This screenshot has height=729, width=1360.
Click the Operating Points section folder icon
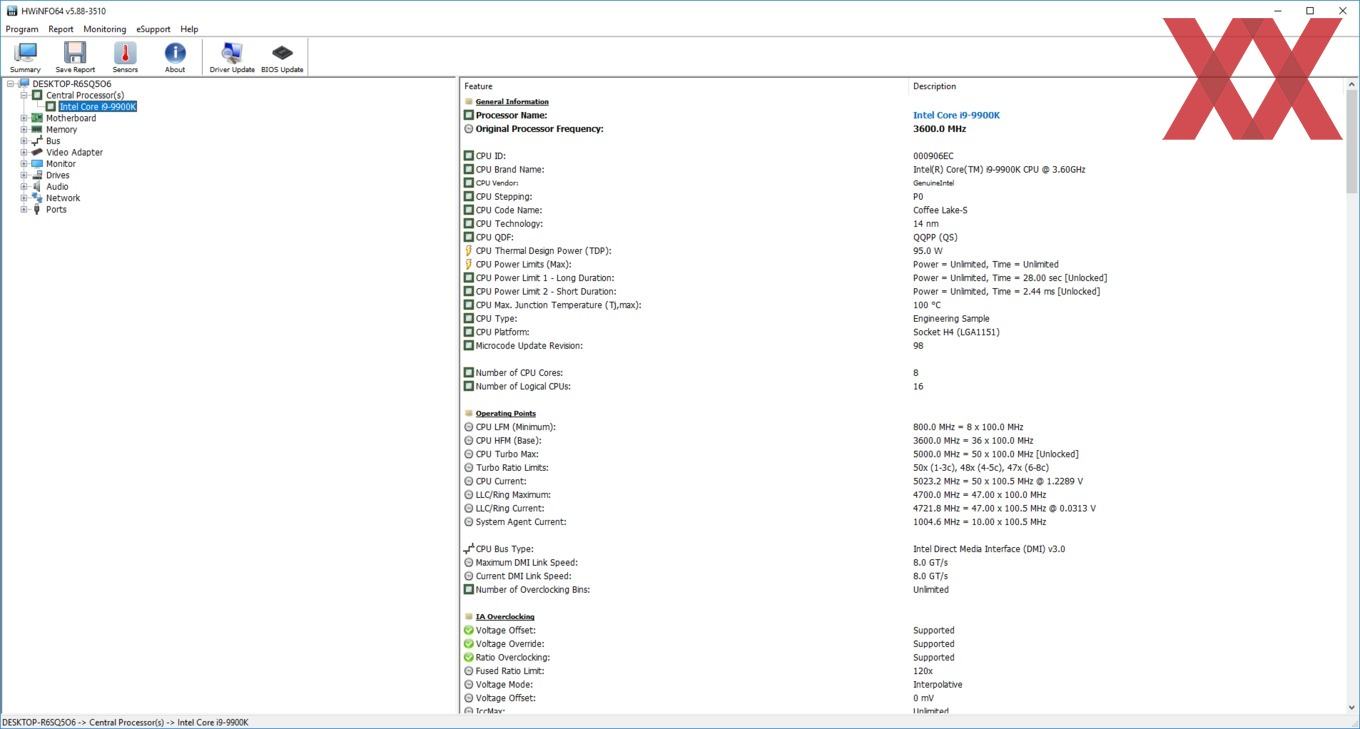[x=468, y=414]
